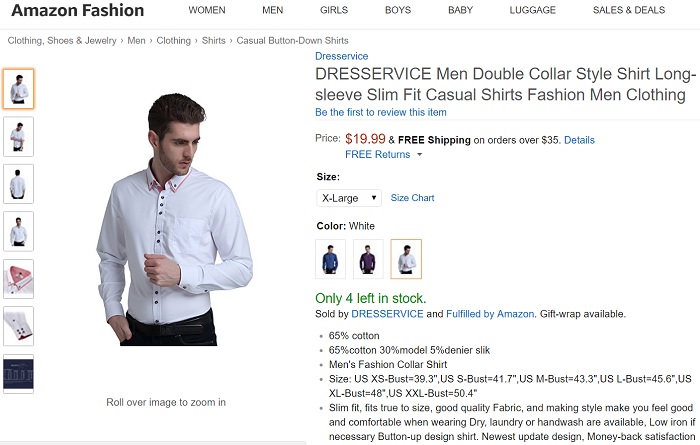Open the WOMEN menu
Screen dimensions: 700x445
click(x=207, y=10)
